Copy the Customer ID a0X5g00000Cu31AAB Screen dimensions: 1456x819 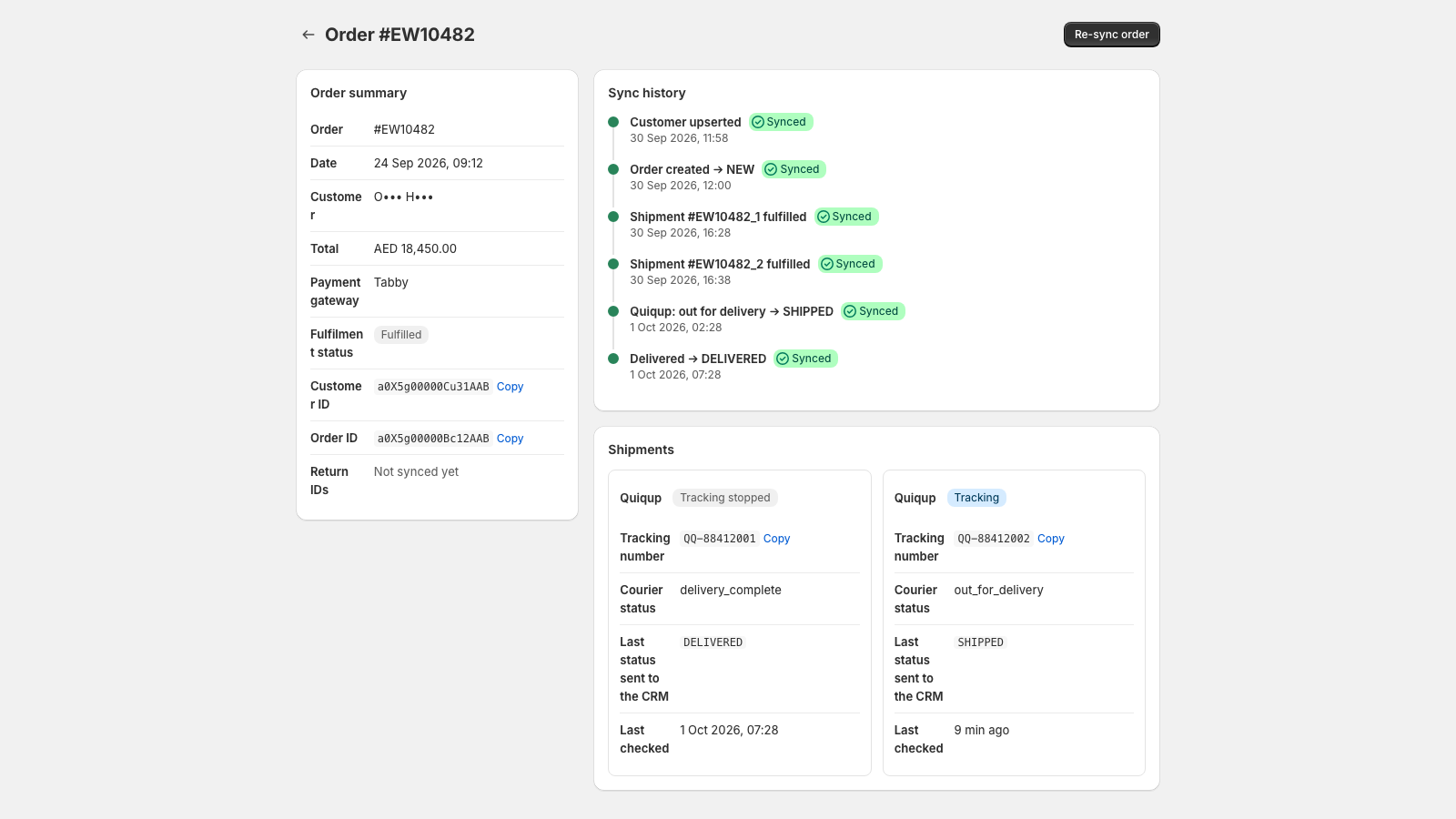510,387
